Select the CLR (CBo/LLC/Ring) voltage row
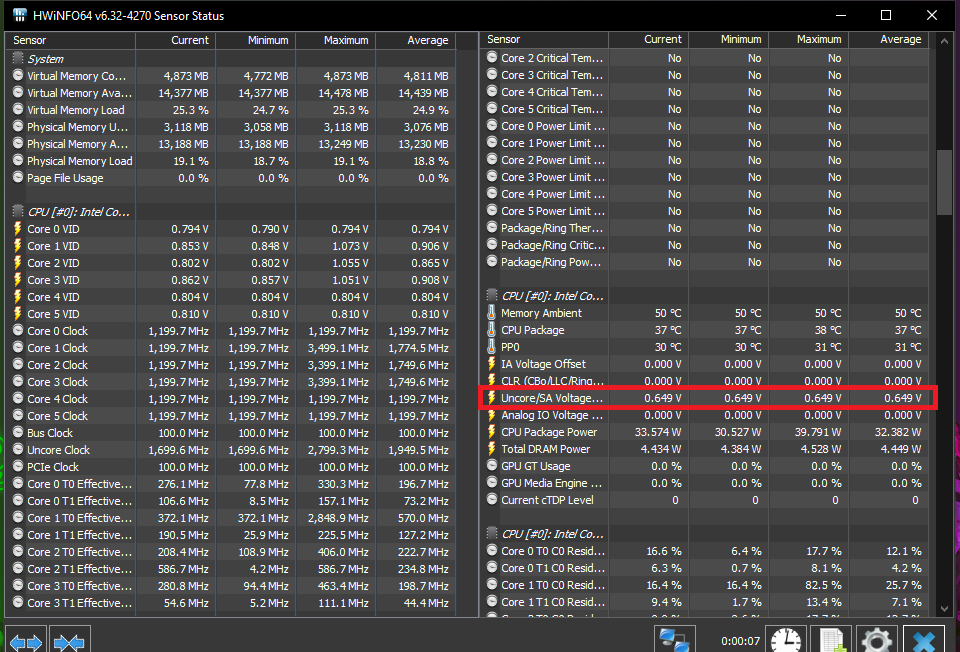Screen dimensions: 960x652 (x=704, y=381)
